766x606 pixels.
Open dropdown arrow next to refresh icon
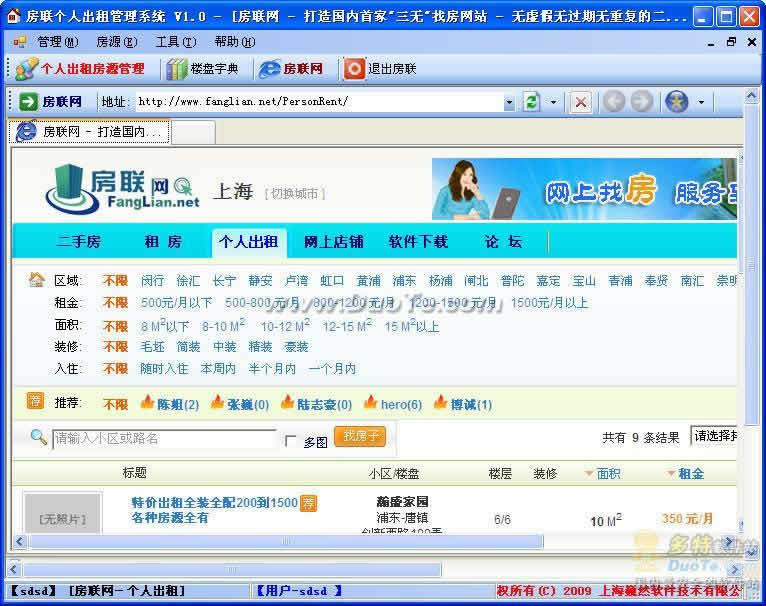(x=553, y=102)
